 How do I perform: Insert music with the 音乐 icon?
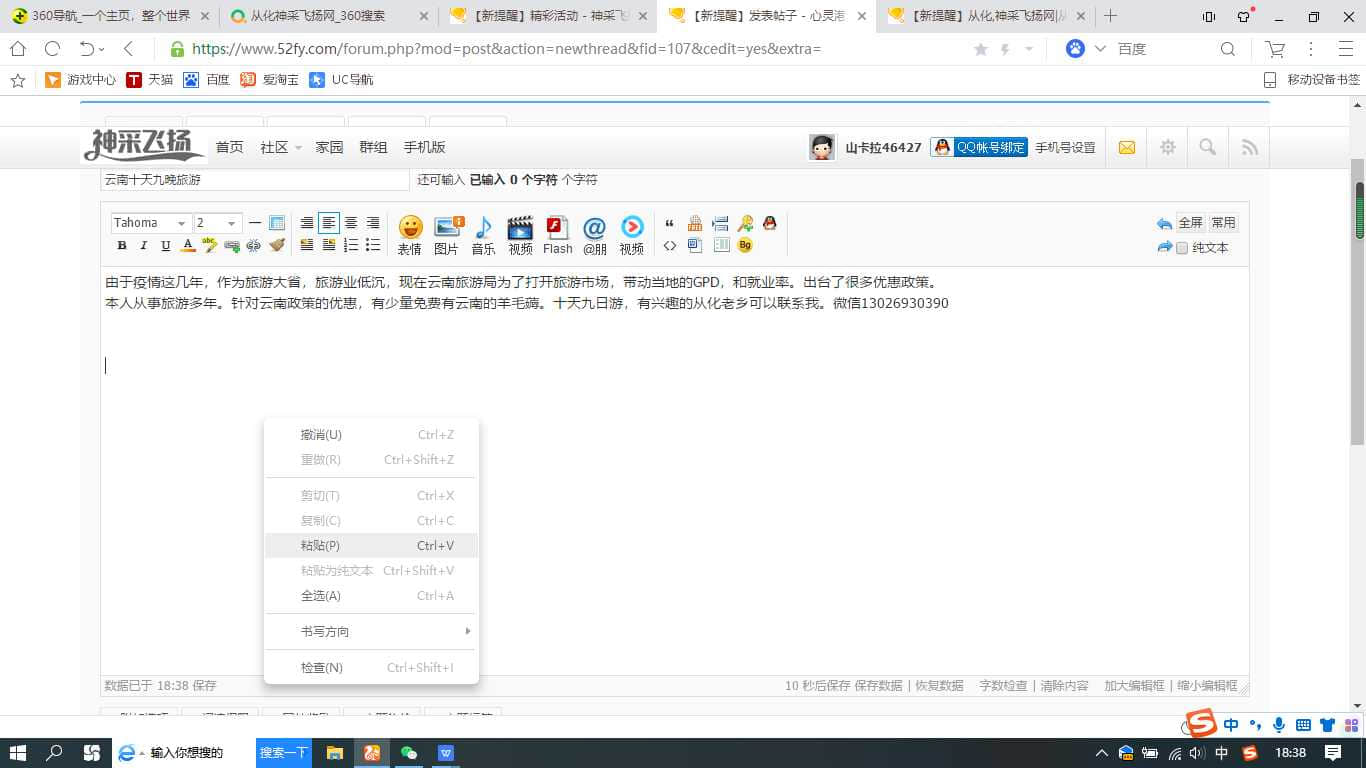[x=483, y=235]
